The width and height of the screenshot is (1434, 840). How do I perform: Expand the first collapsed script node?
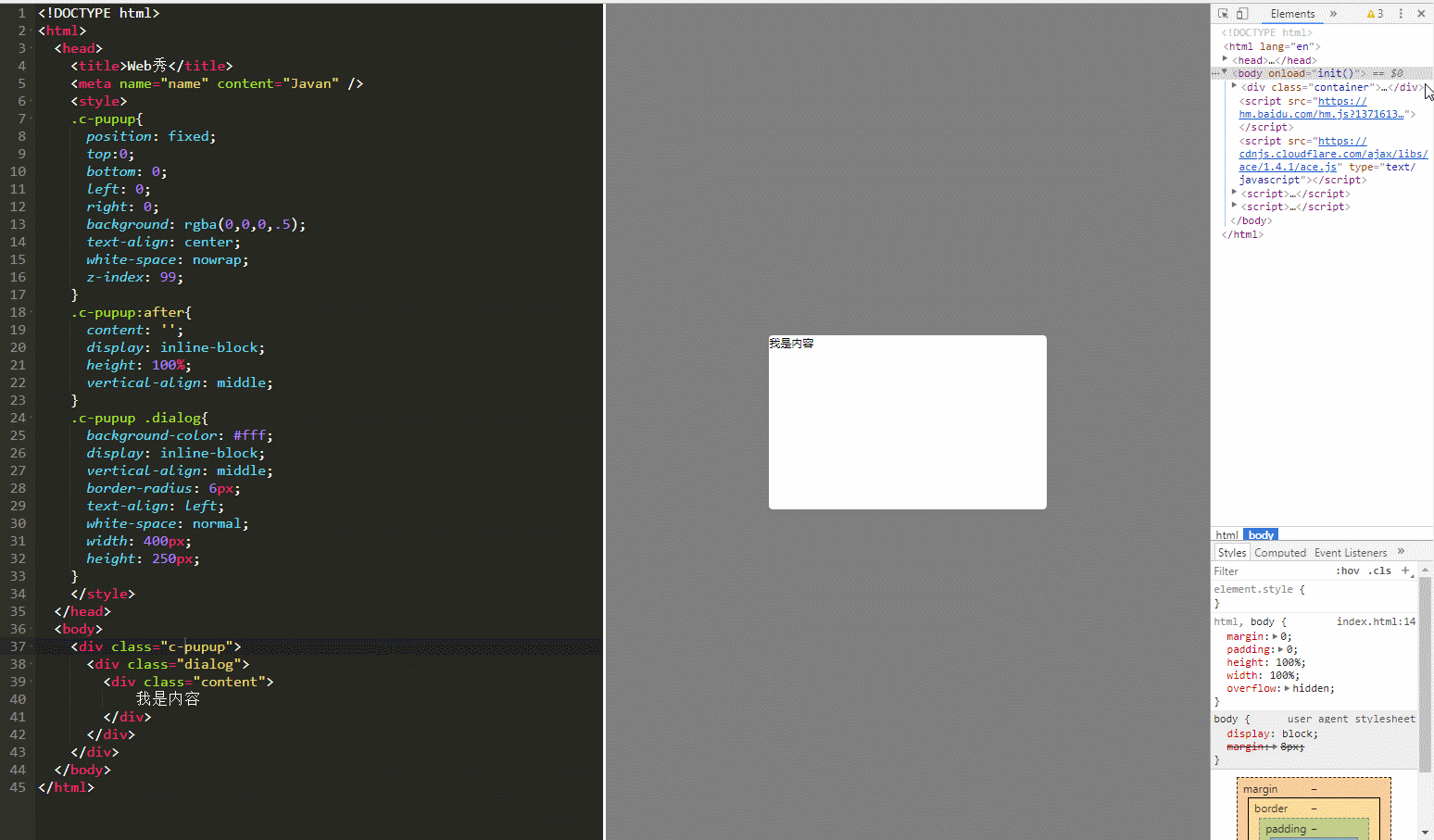point(1234,192)
